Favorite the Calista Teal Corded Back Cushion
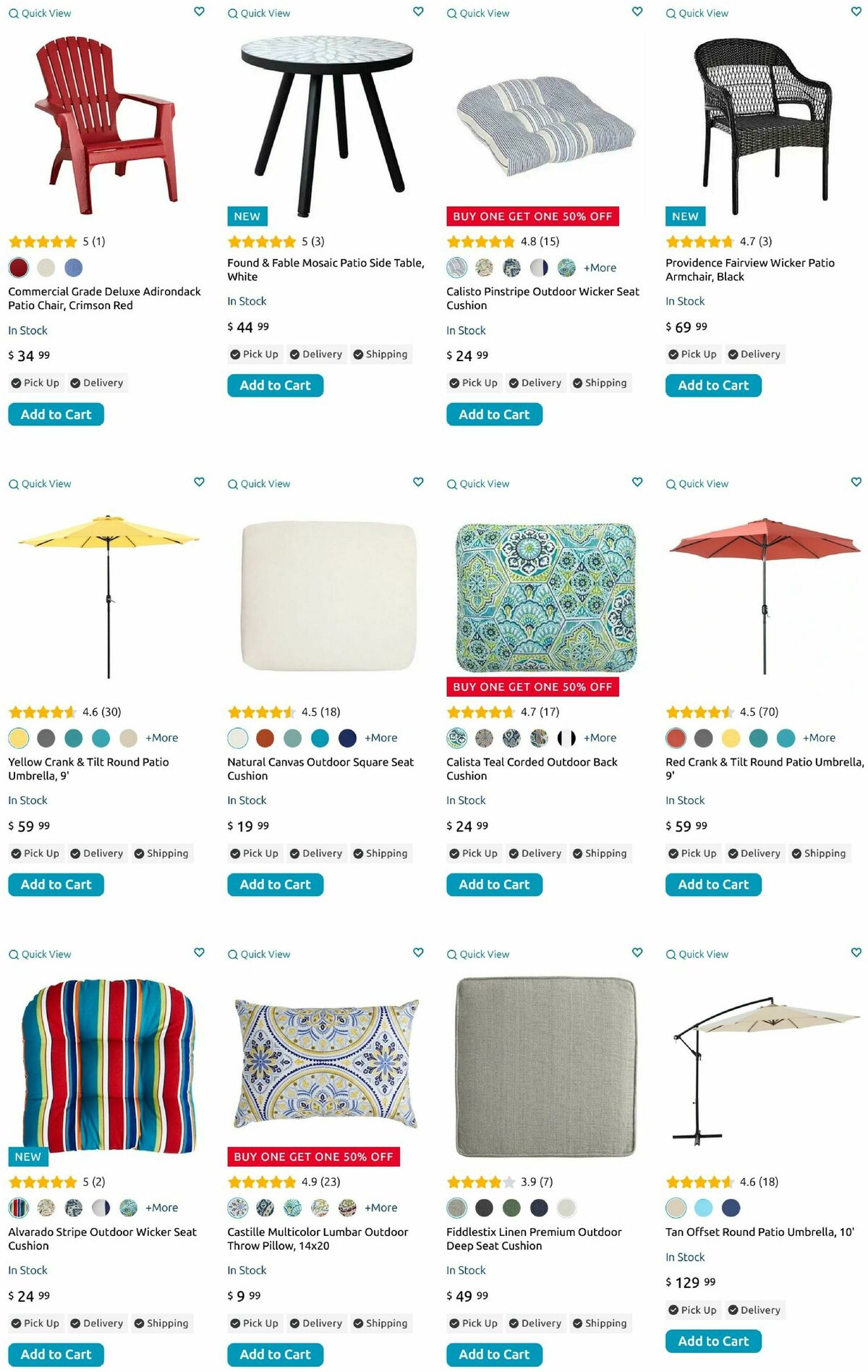Screen dimensions: 868x1372 (637, 482)
